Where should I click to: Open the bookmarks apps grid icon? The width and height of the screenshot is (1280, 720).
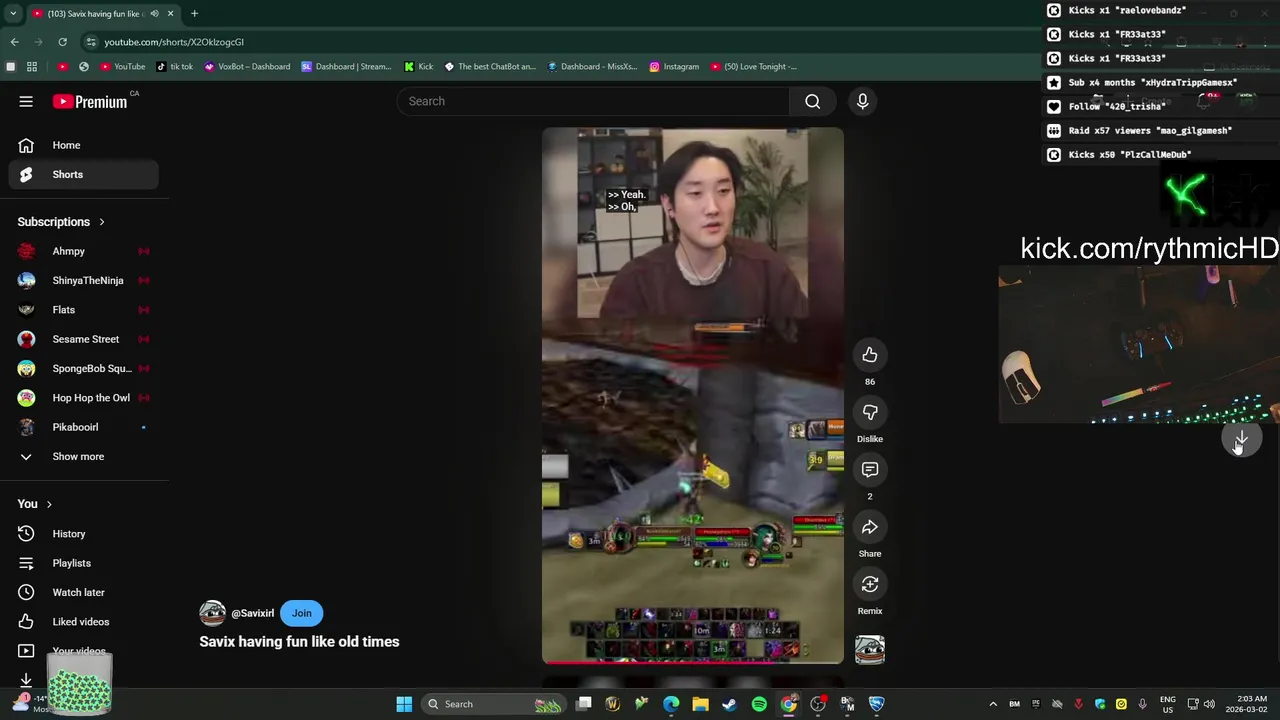32,67
